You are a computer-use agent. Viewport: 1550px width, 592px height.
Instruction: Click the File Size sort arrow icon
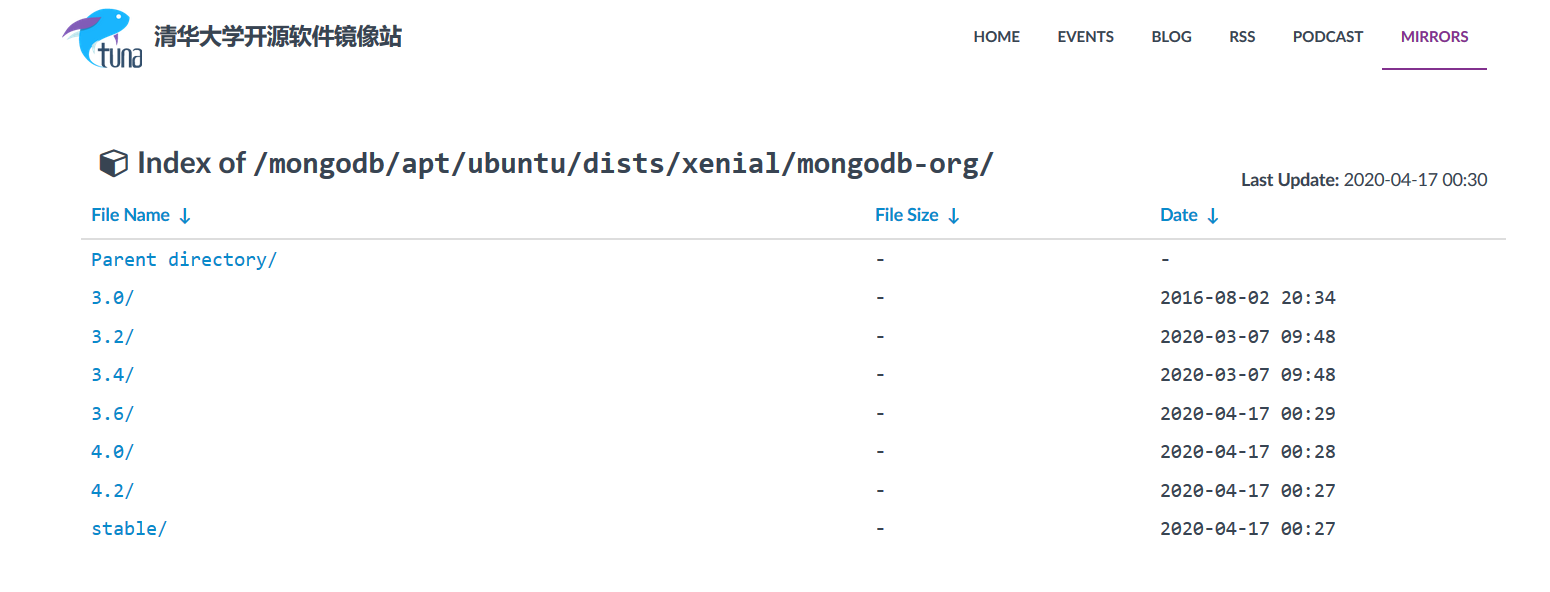click(953, 215)
